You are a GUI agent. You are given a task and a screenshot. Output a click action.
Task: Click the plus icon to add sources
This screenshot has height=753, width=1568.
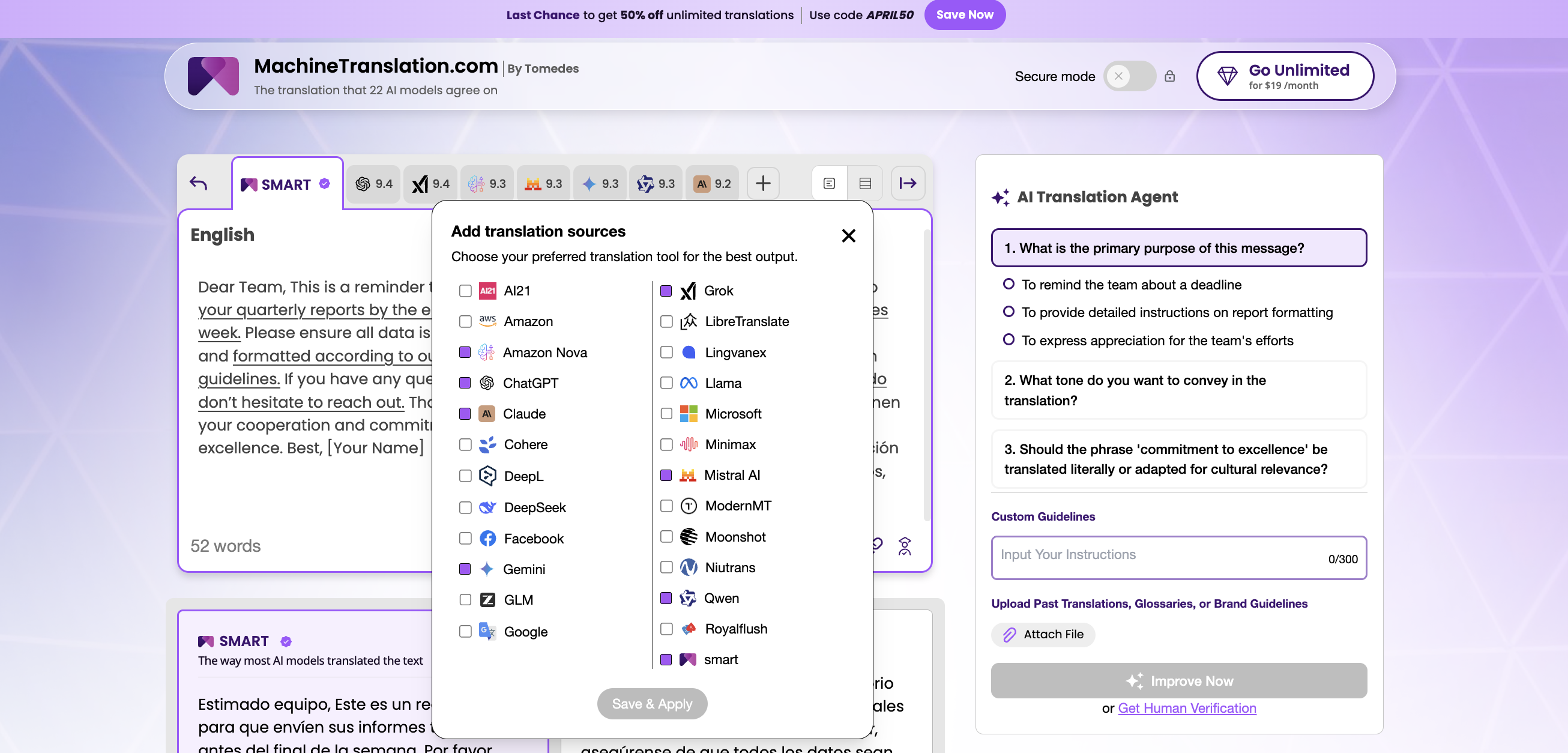point(763,183)
